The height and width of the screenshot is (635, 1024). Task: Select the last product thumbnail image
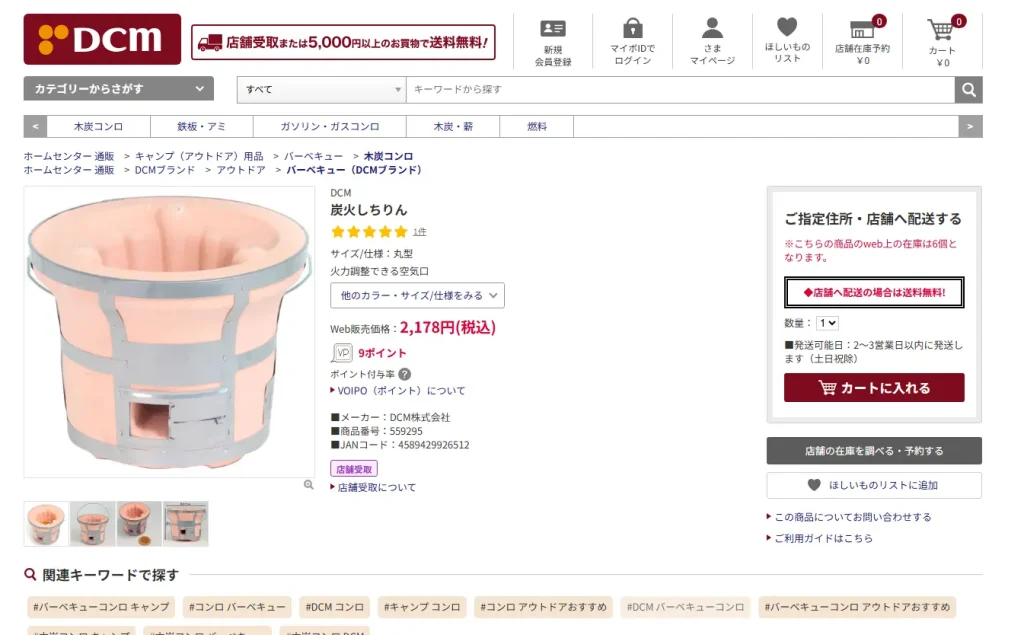coord(185,523)
